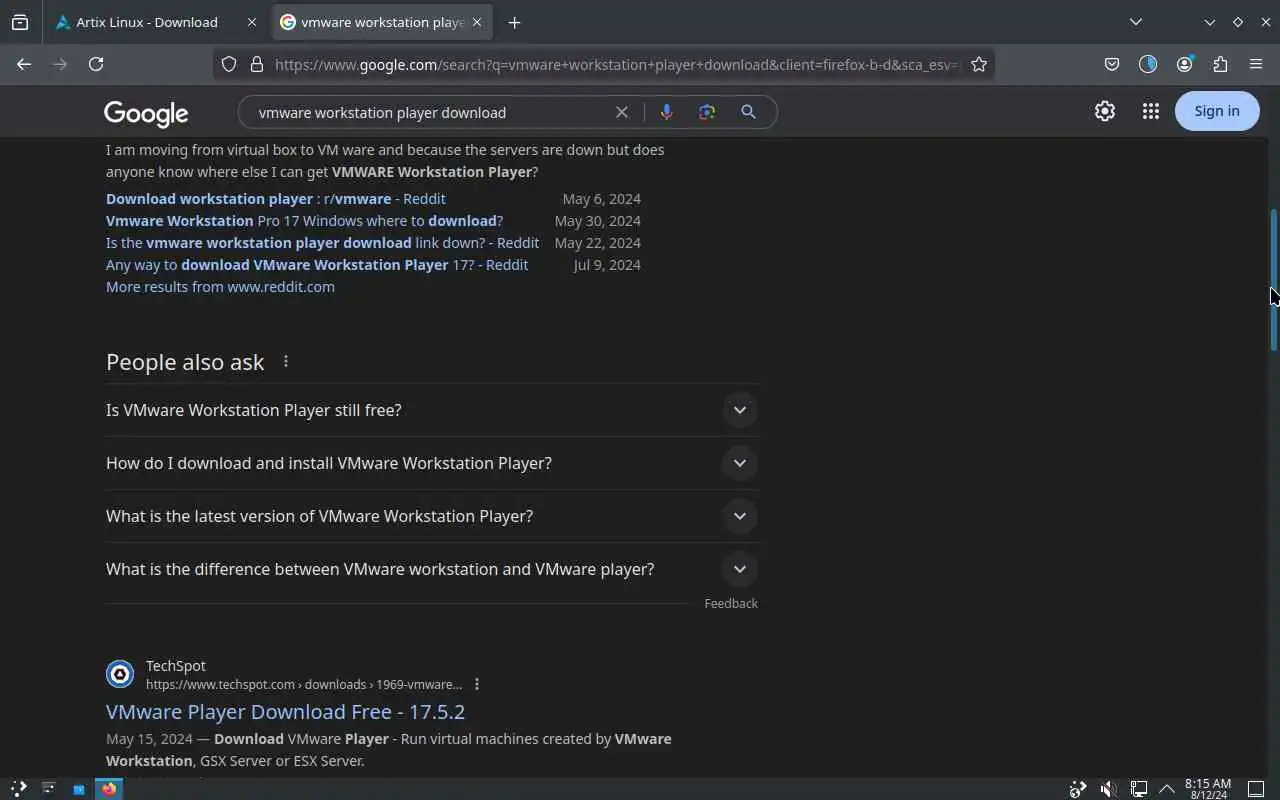
Task: Send Feedback on People also ask
Action: pos(731,603)
